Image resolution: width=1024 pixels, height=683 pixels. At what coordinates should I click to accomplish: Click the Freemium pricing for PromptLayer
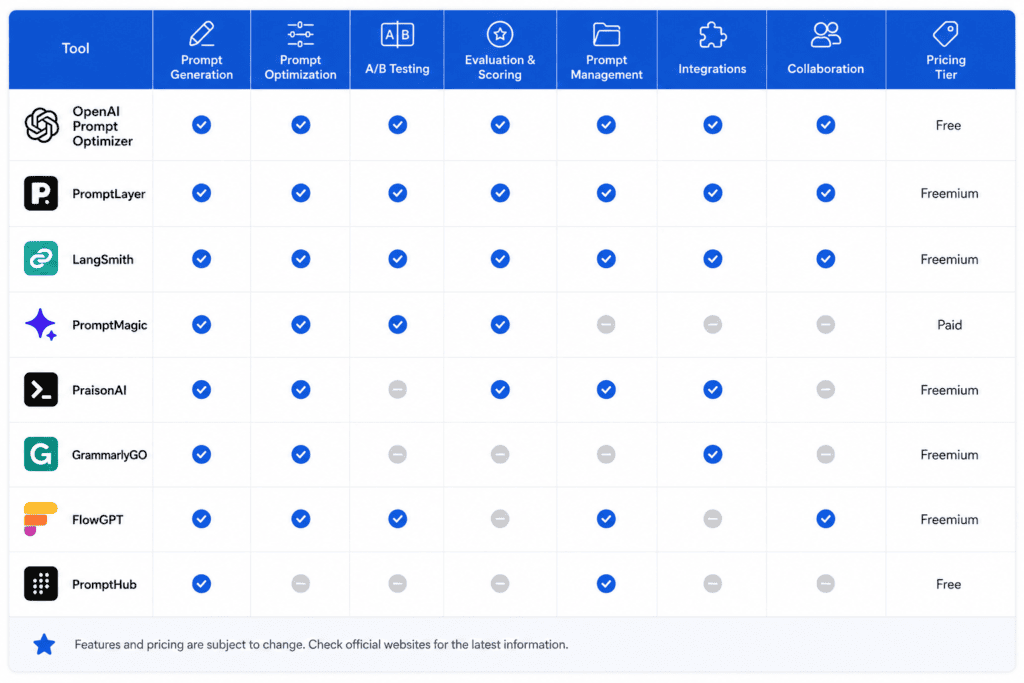coord(949,193)
